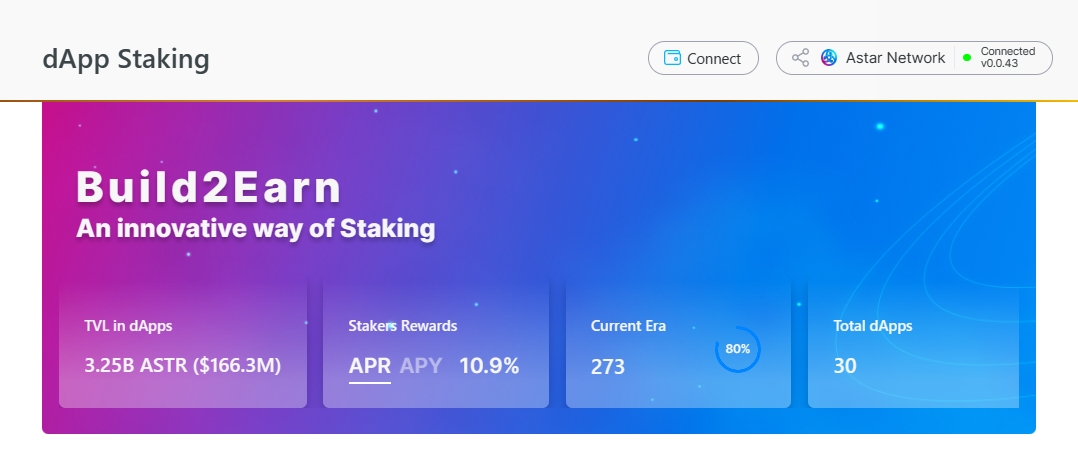Select the TVL in dApps card
The image size is (1078, 466).
point(183,343)
